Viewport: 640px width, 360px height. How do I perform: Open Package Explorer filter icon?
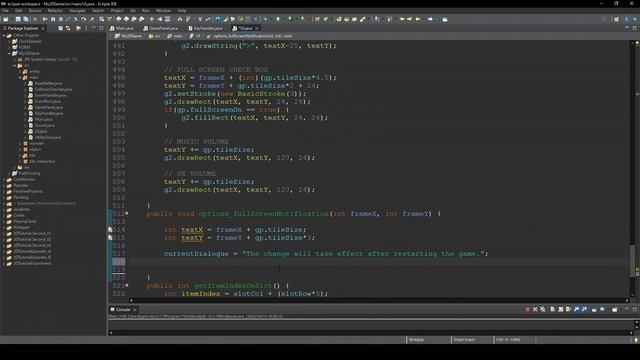coord(78,28)
